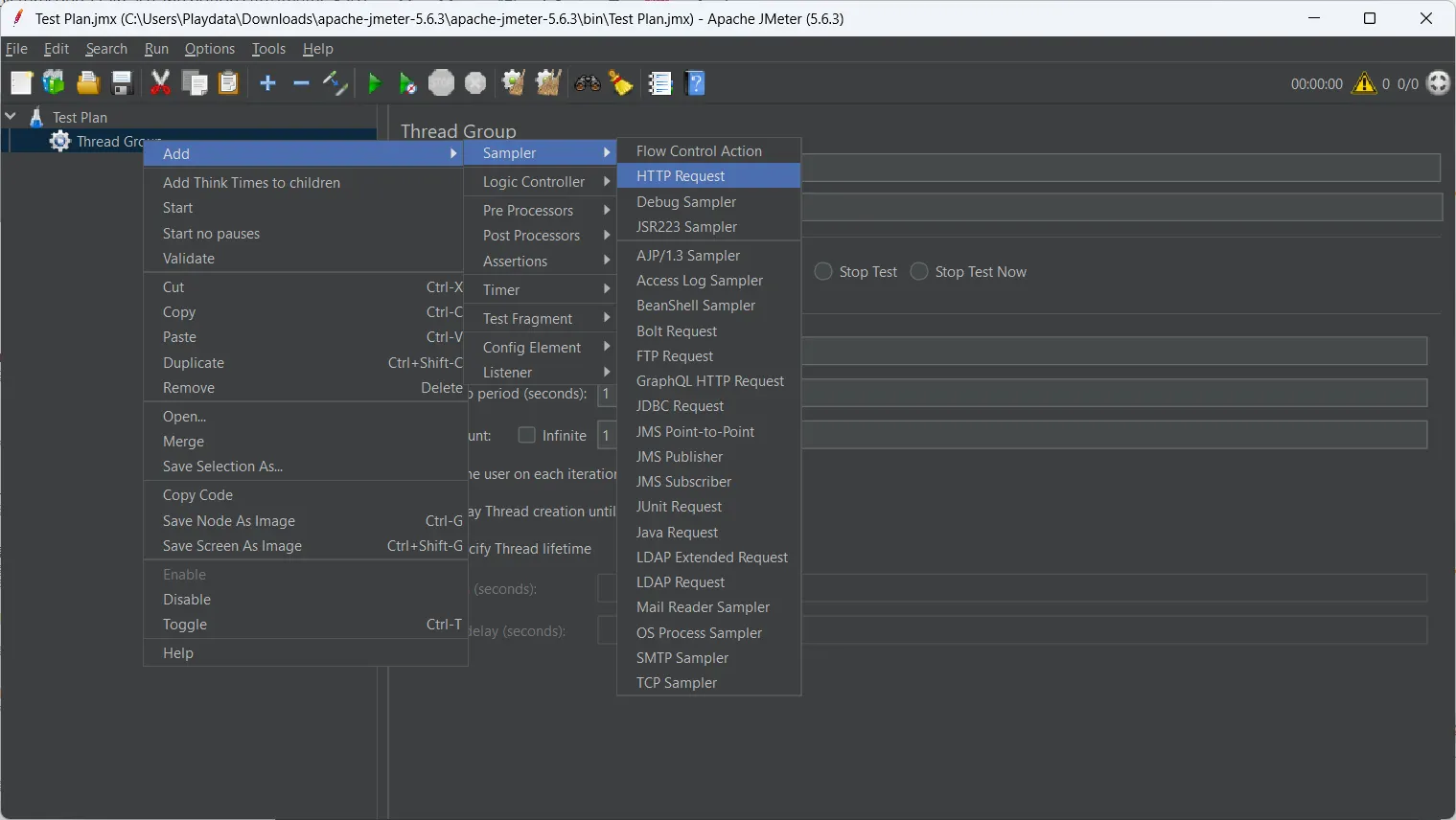Open the Templates toolbar icon

[54, 83]
